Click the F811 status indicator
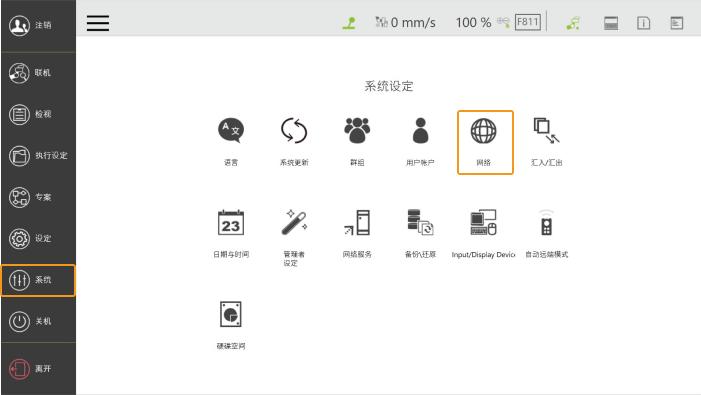 click(528, 22)
